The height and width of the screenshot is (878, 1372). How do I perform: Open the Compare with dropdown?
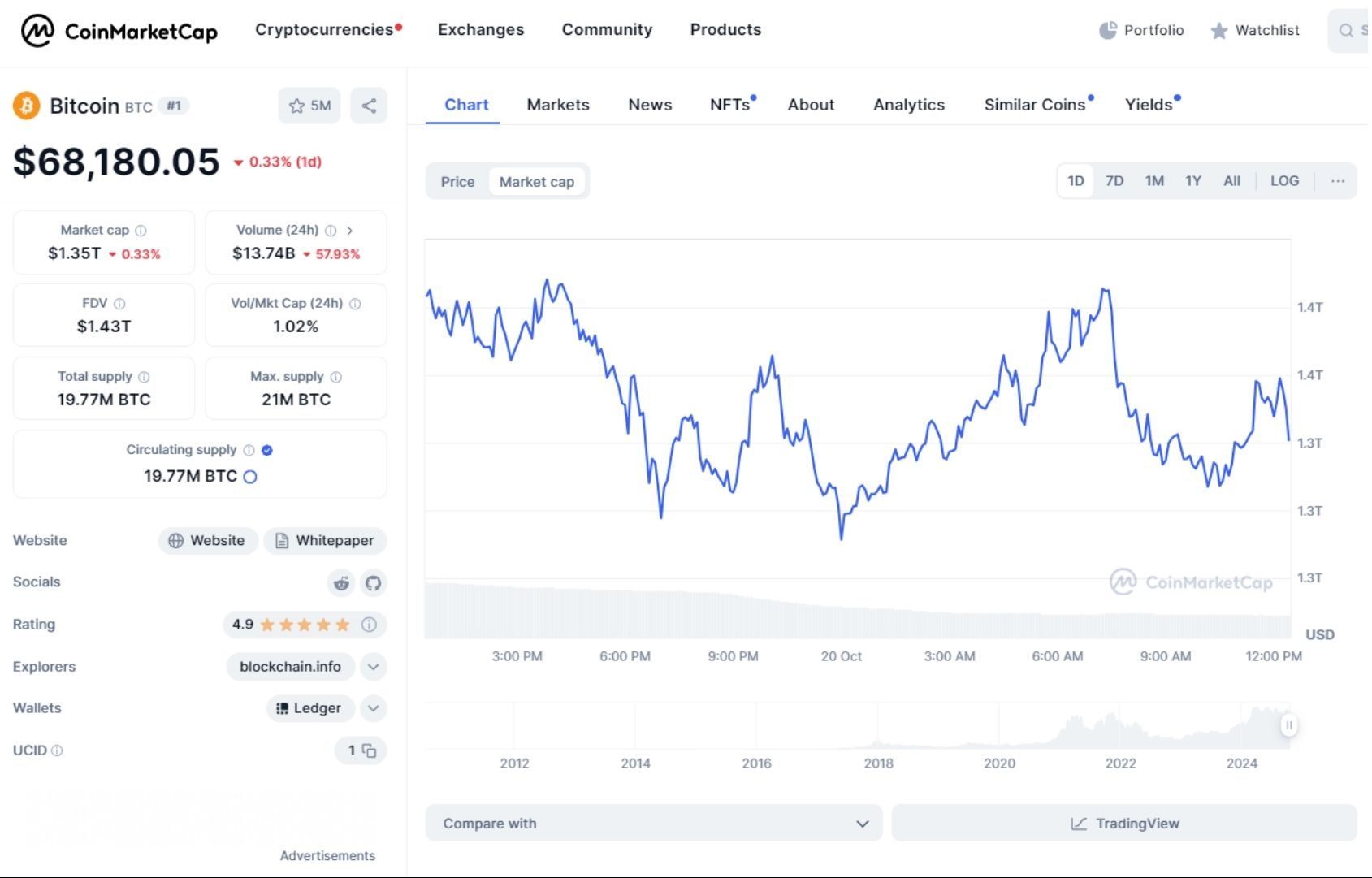[654, 823]
